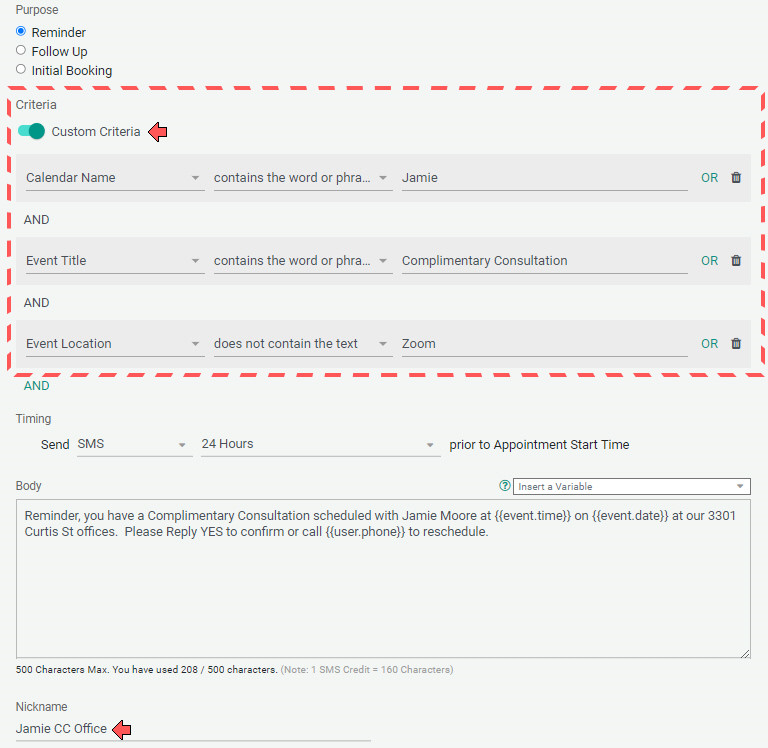Select the Follow Up purpose option
The width and height of the screenshot is (768, 748).
[x=21, y=50]
